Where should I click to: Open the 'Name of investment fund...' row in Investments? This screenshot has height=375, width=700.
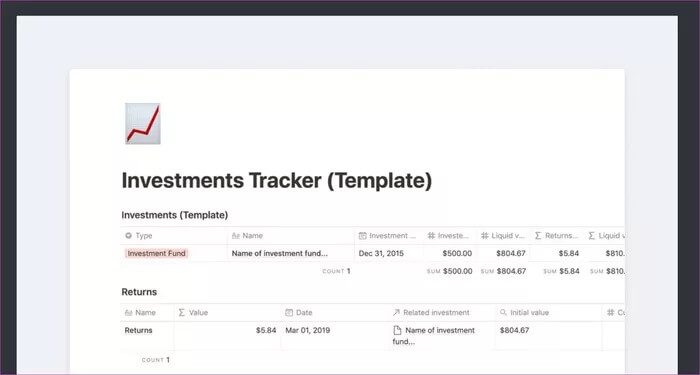click(x=280, y=254)
